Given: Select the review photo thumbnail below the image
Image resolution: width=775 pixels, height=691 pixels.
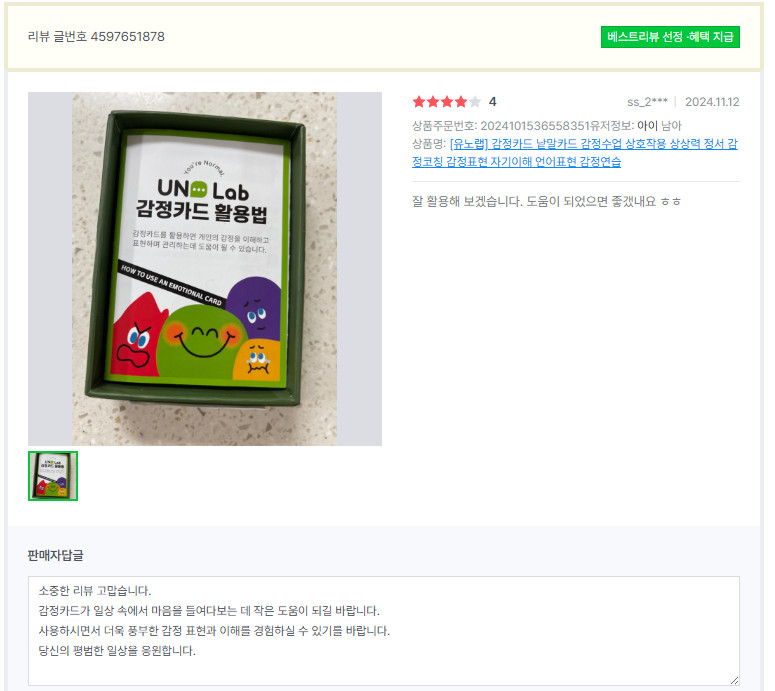Looking at the screenshot, I should point(53,475).
